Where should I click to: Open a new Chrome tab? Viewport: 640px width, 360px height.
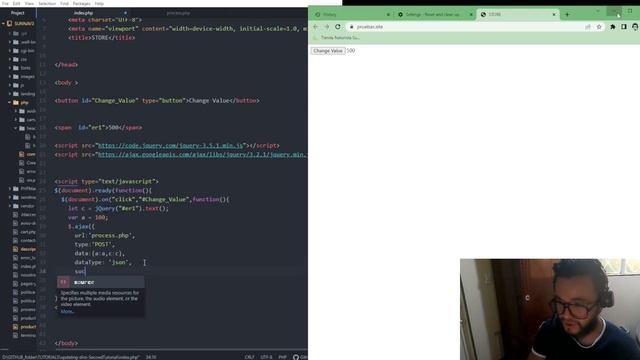(567, 14)
